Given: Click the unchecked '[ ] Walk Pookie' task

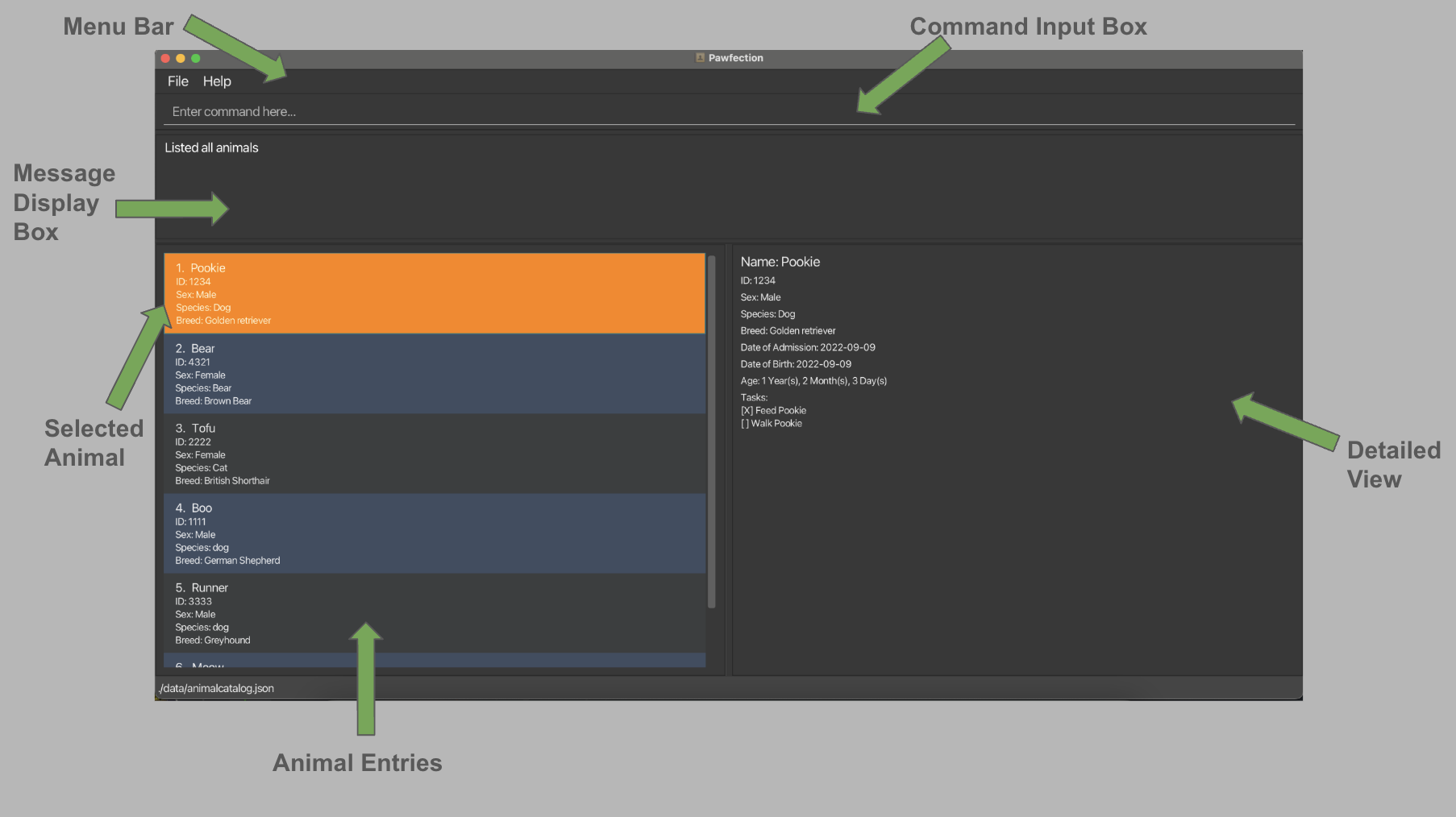Looking at the screenshot, I should click(772, 424).
